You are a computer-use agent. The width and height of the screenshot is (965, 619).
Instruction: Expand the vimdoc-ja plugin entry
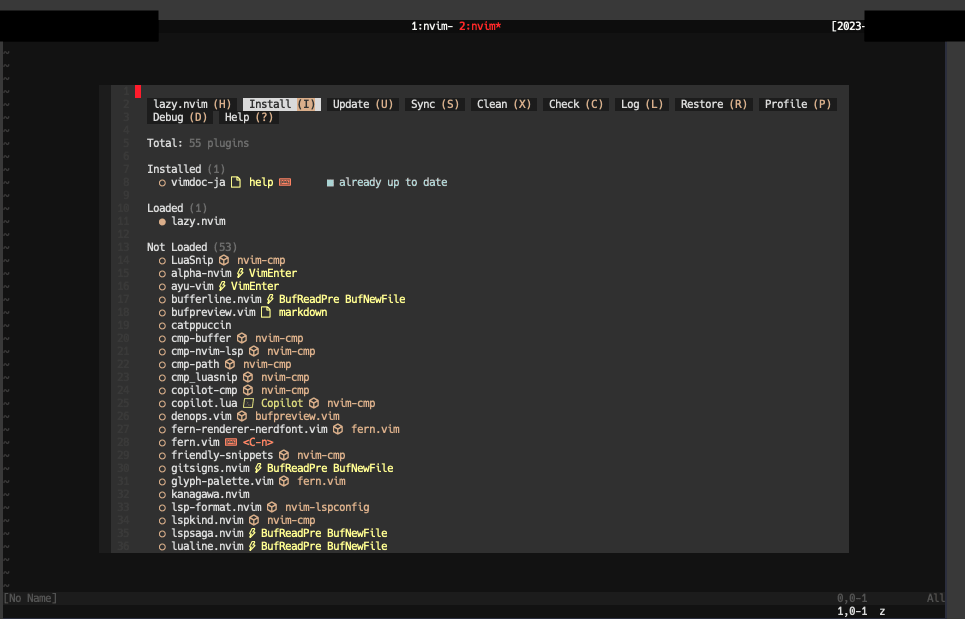click(198, 182)
